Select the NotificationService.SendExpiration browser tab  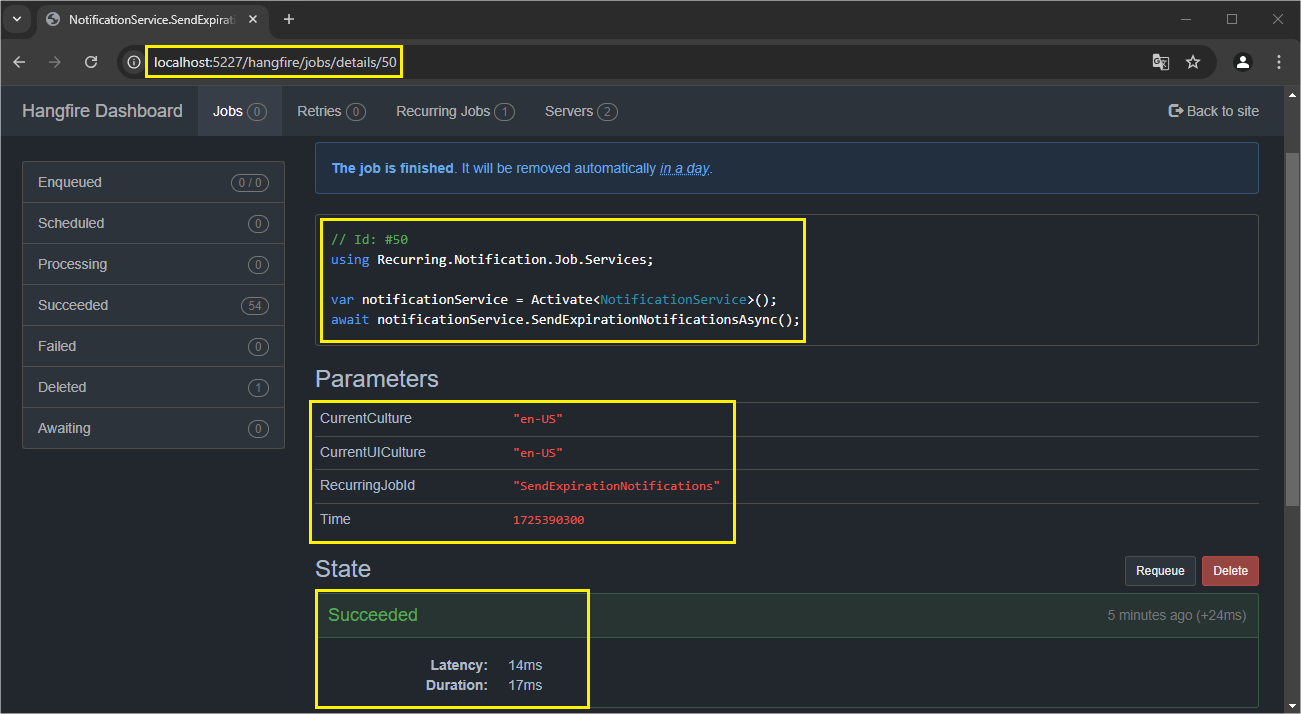(x=150, y=20)
